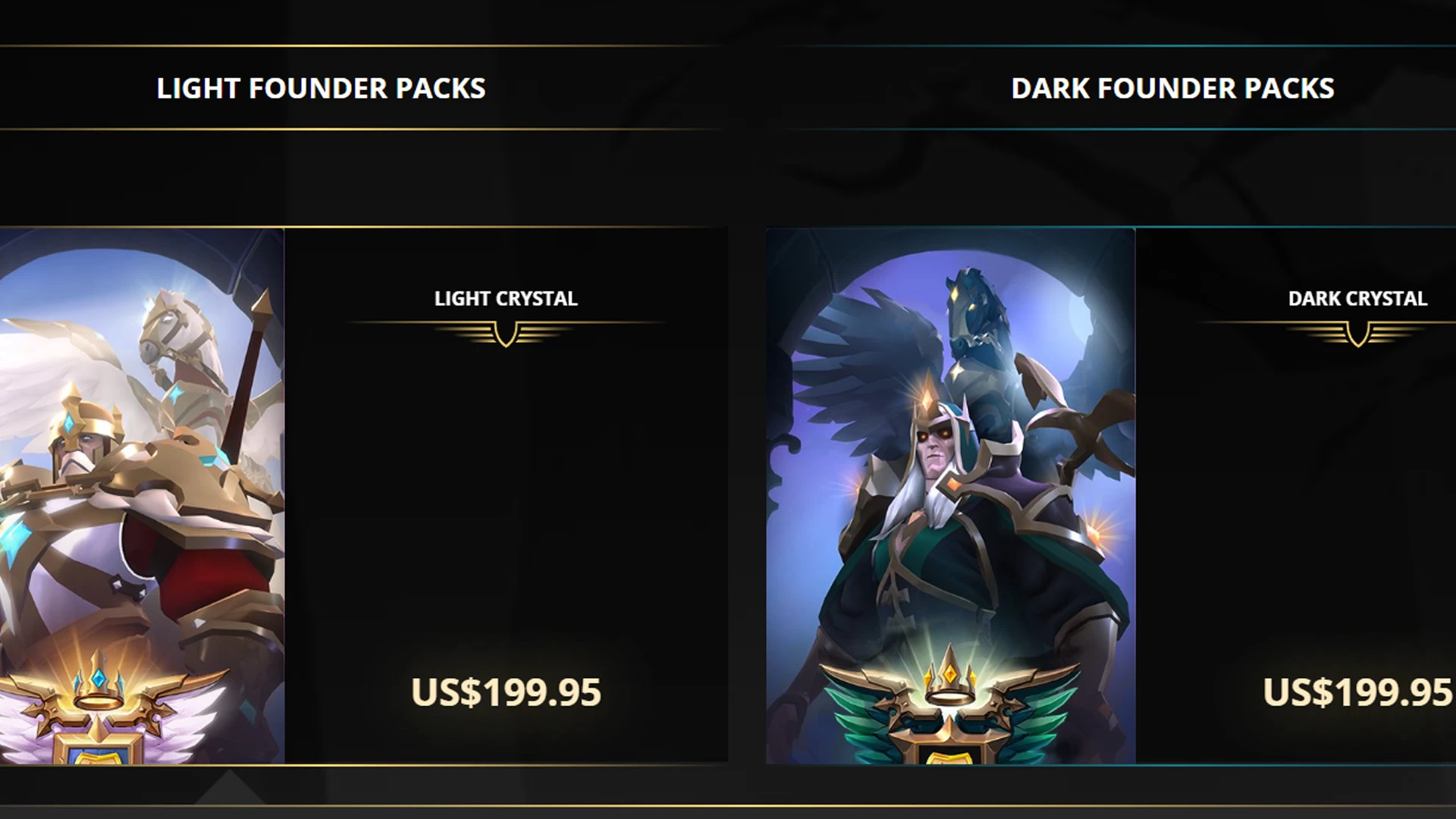Viewport: 1456px width, 819px height.
Task: Select the Dark Crystal pack title
Action: (x=1357, y=298)
